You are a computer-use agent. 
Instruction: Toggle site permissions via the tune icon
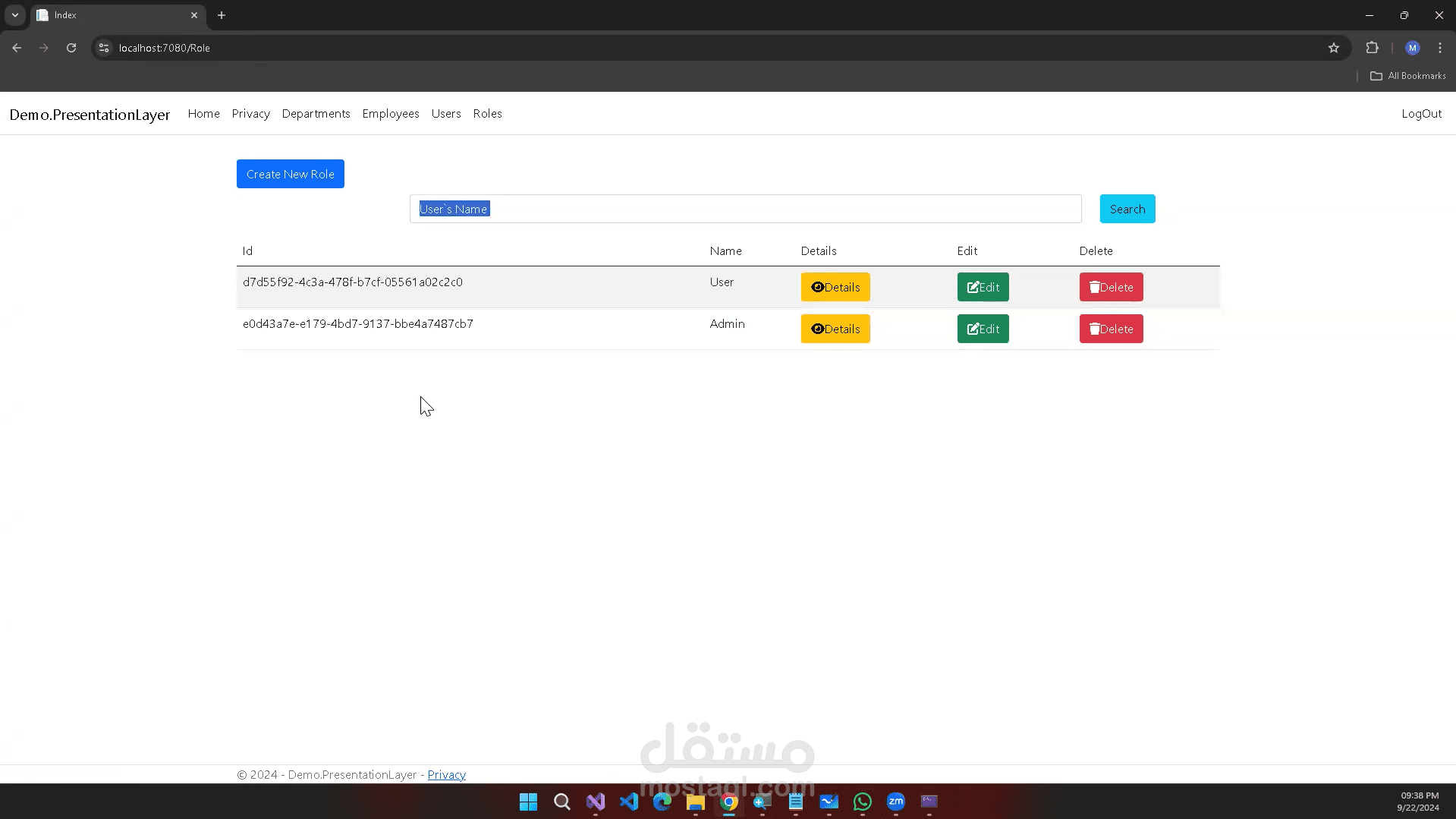click(x=103, y=47)
